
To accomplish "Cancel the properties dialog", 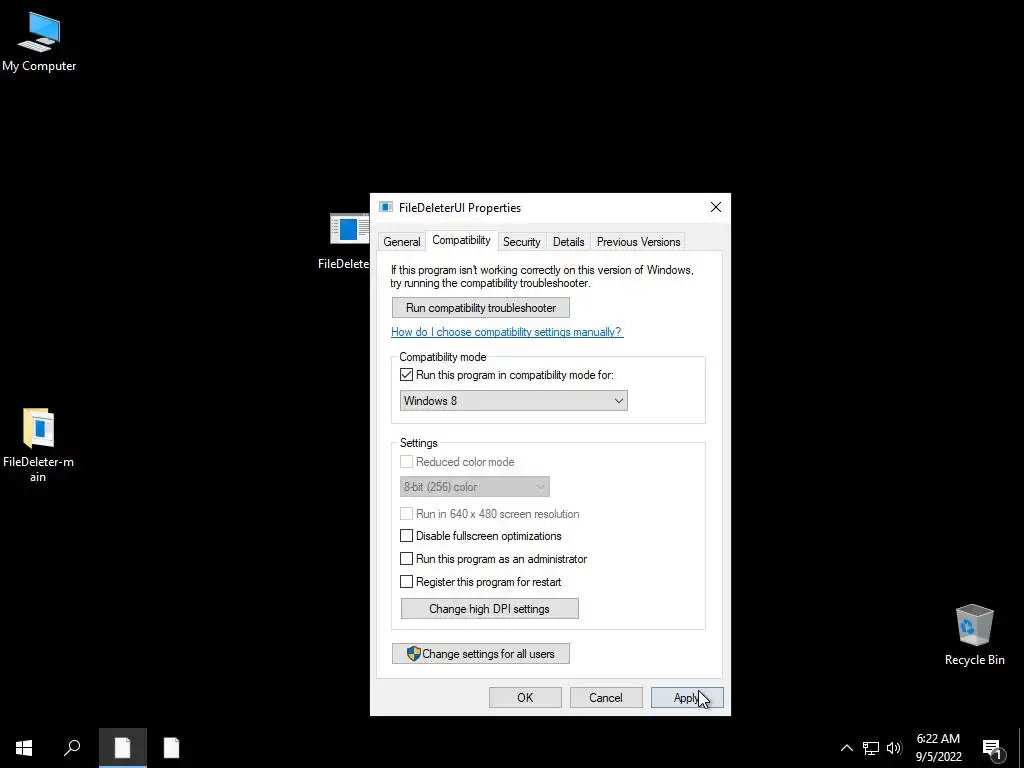I will click(x=606, y=697).
